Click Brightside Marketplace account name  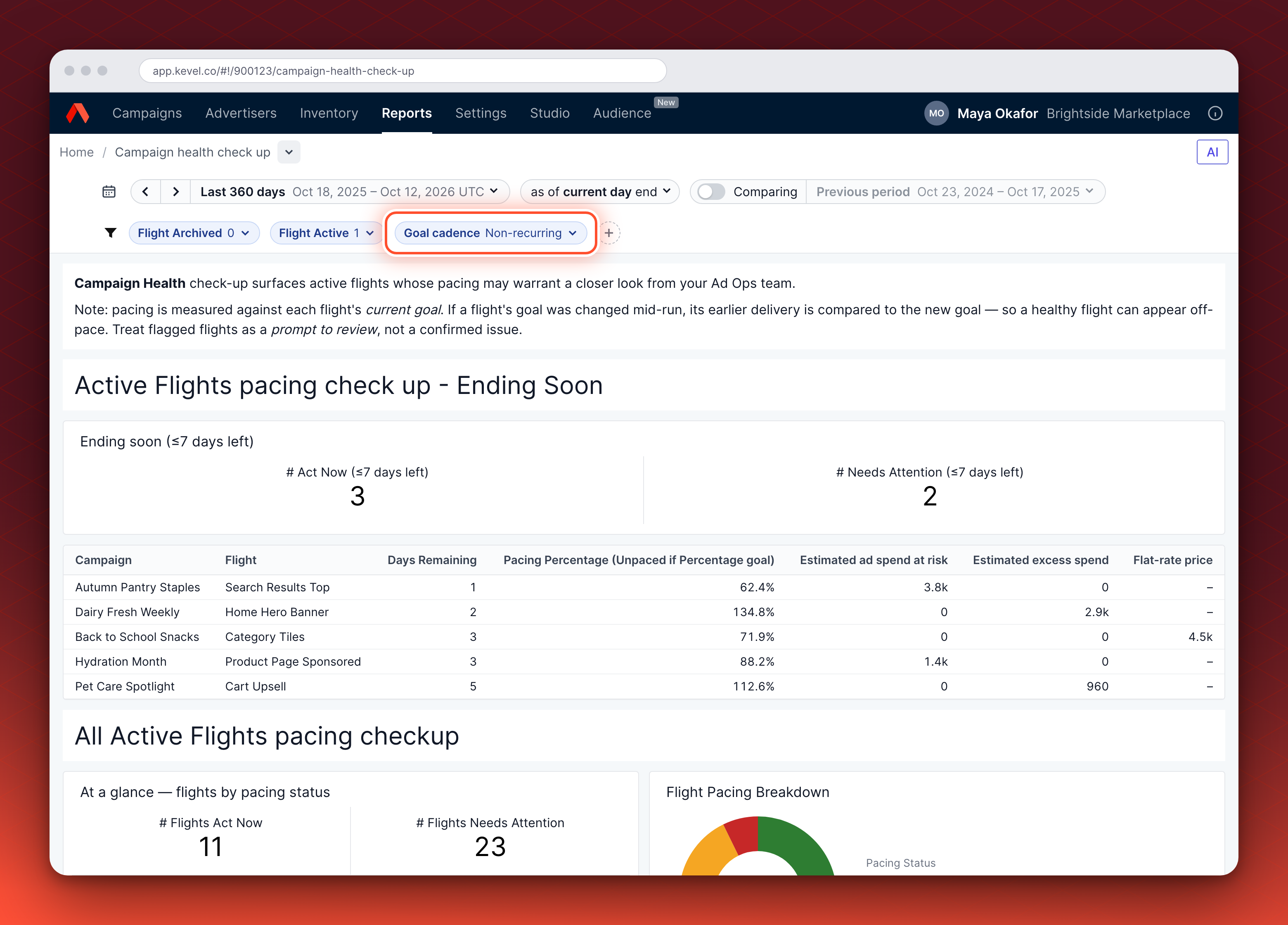pyautogui.click(x=1118, y=114)
